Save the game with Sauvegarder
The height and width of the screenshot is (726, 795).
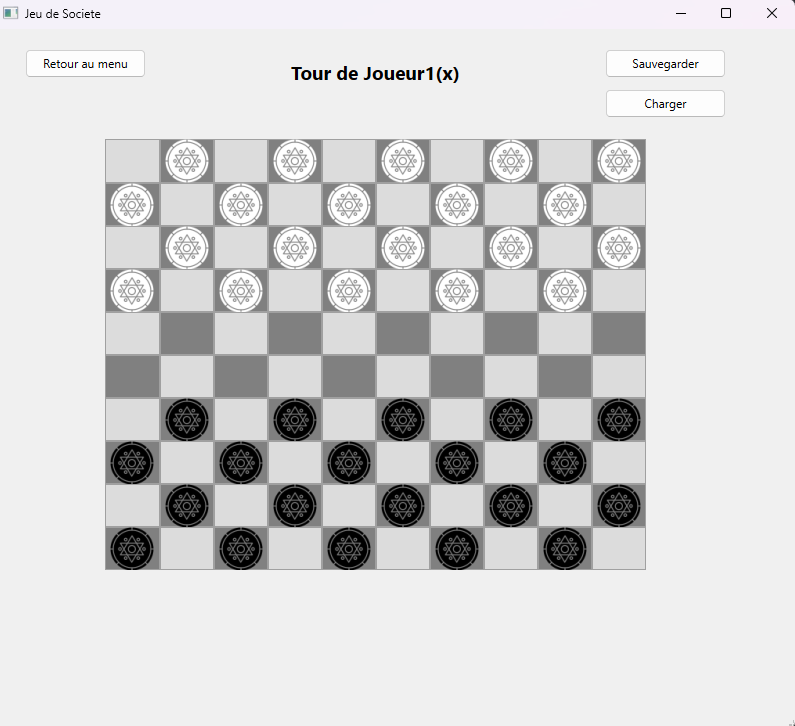tap(665, 64)
